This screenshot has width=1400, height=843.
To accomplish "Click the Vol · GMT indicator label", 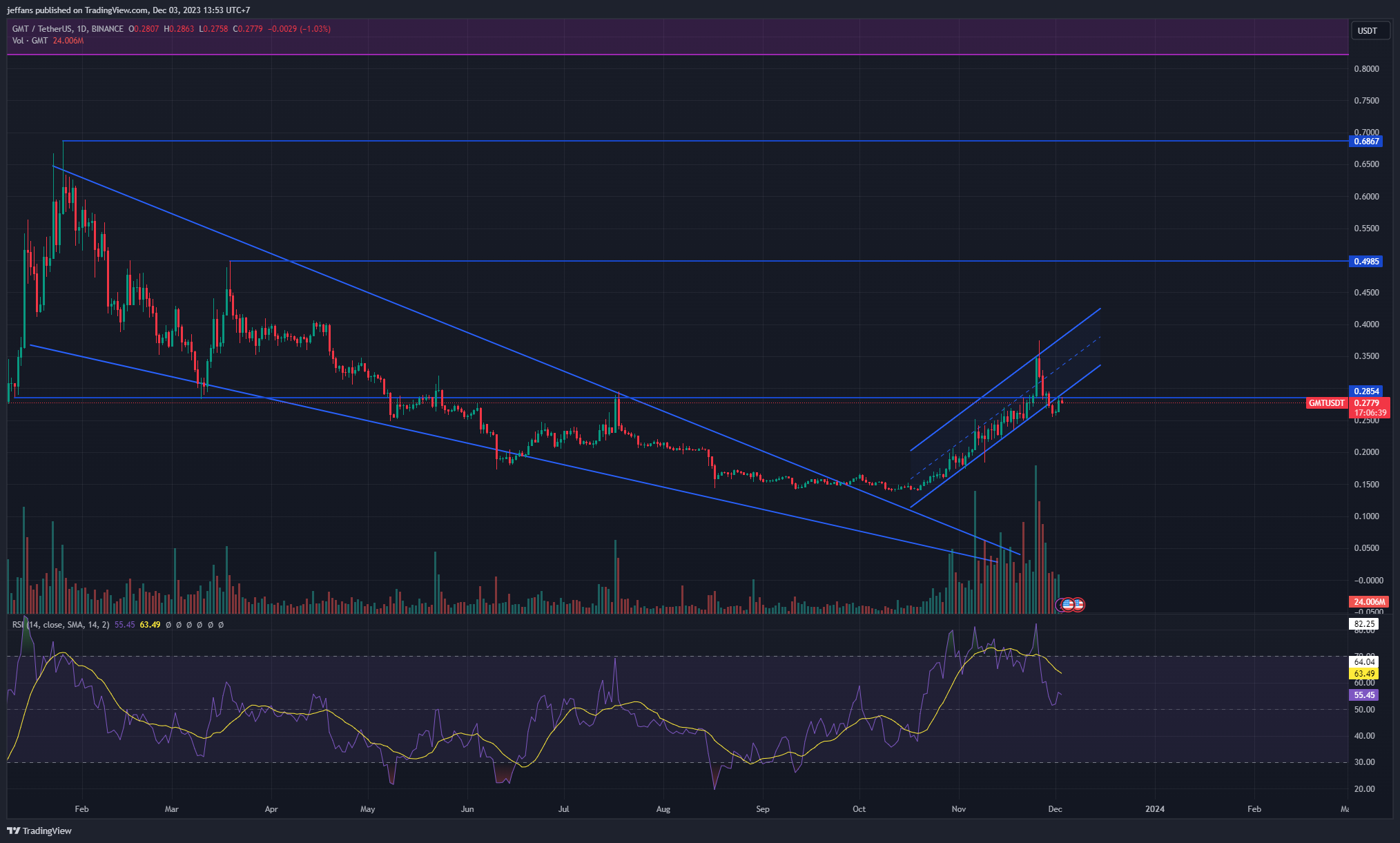I will click(30, 41).
